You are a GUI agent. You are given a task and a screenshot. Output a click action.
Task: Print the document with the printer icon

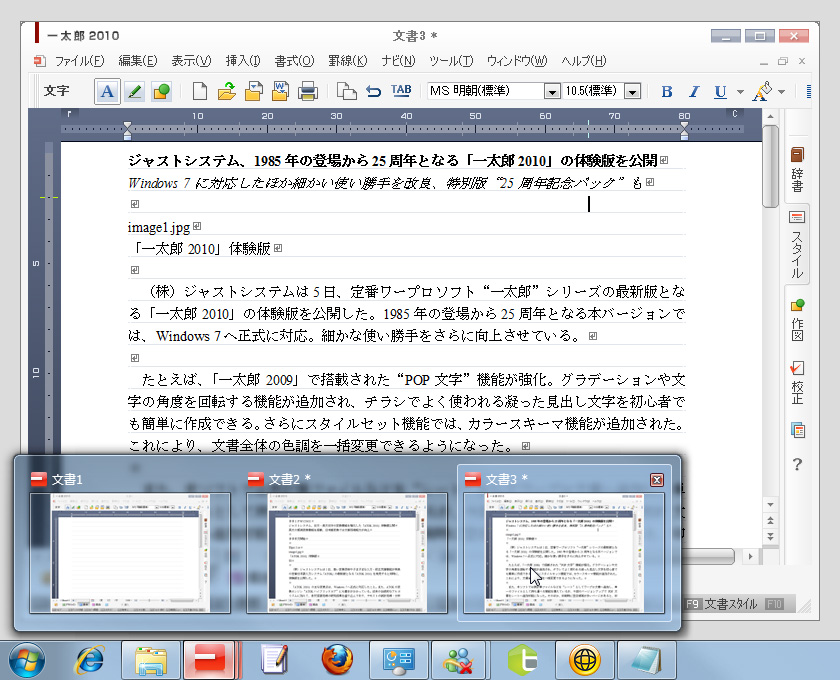coord(308,91)
